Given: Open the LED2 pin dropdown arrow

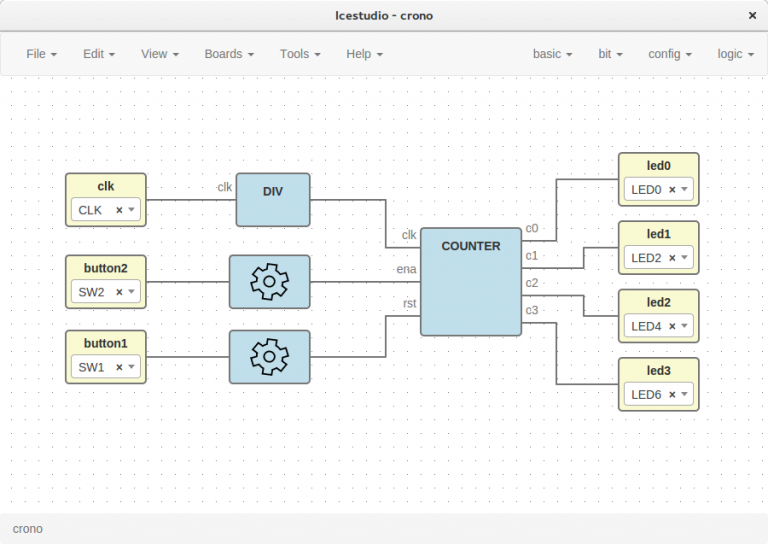Looking at the screenshot, I should pyautogui.click(x=684, y=258).
